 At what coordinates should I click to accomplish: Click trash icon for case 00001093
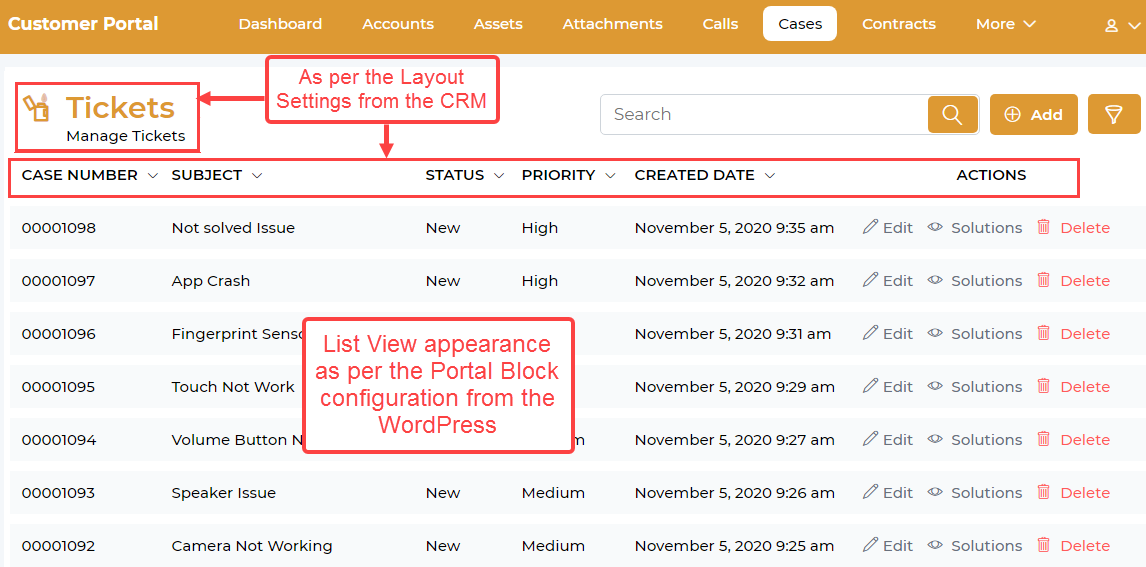1043,492
